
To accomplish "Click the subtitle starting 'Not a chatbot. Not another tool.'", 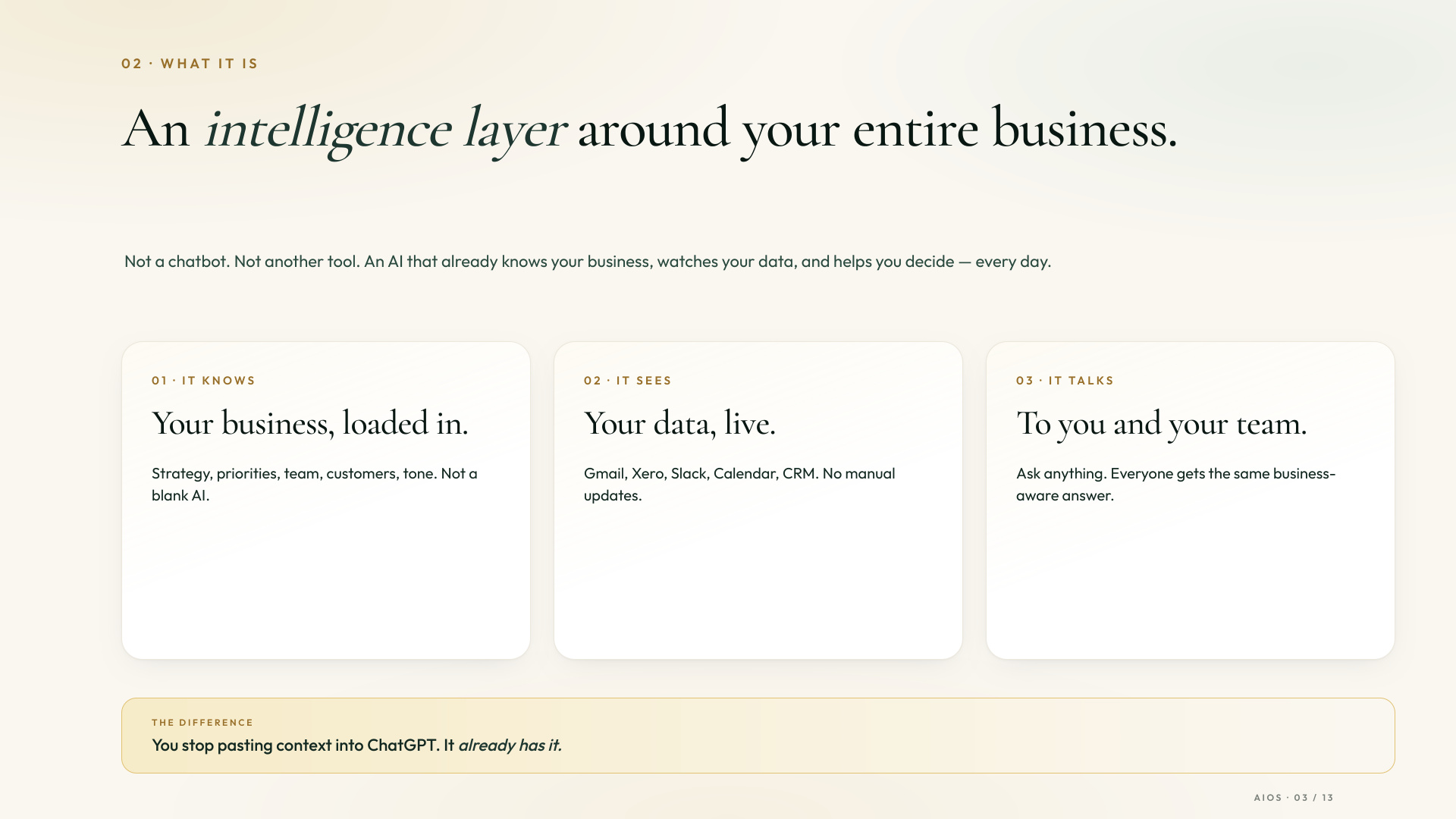I will click(x=588, y=262).
